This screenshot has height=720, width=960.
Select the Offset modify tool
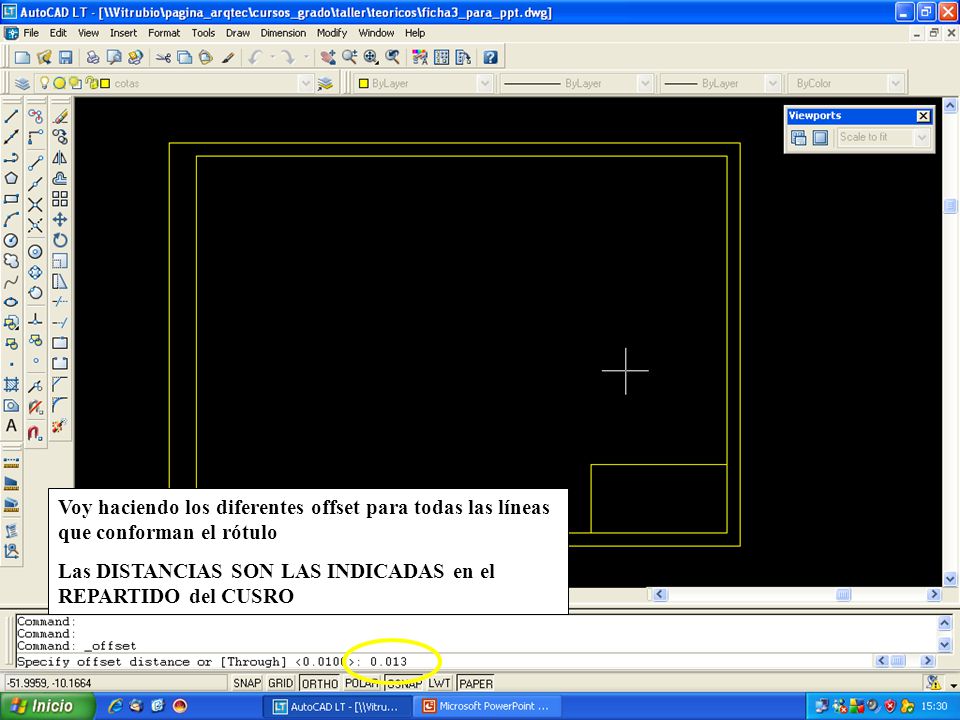click(60, 178)
